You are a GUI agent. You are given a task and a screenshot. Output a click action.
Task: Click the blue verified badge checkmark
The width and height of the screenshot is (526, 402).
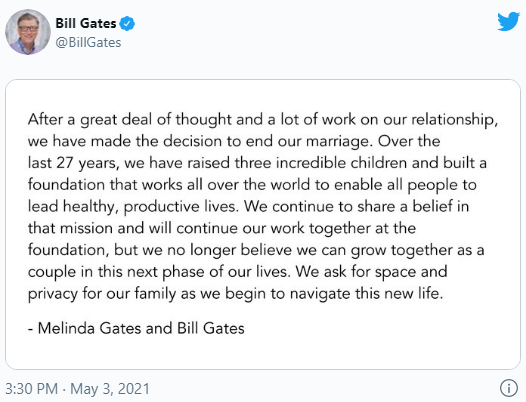127,24
